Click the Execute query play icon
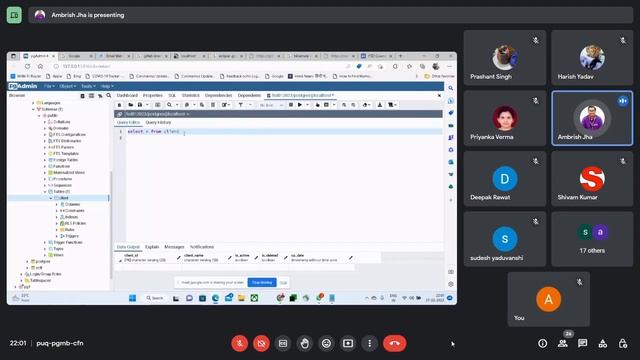640x360 pixels. click(x=300, y=105)
